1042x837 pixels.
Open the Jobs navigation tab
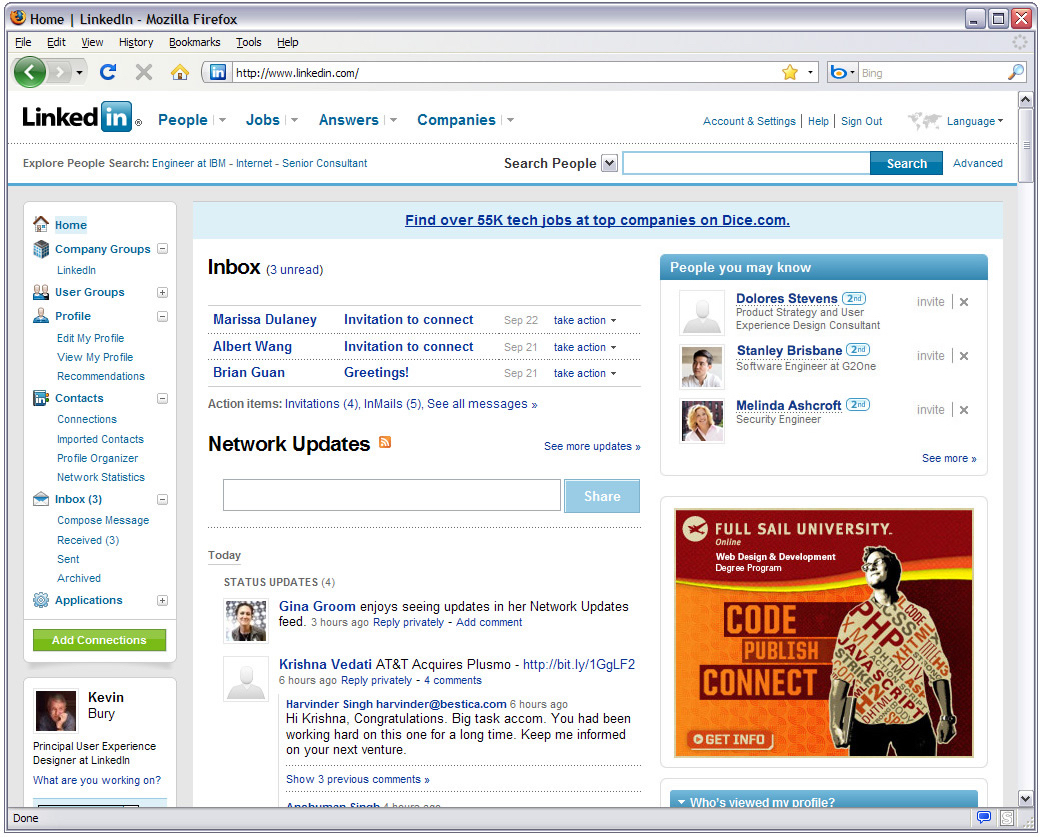point(262,120)
